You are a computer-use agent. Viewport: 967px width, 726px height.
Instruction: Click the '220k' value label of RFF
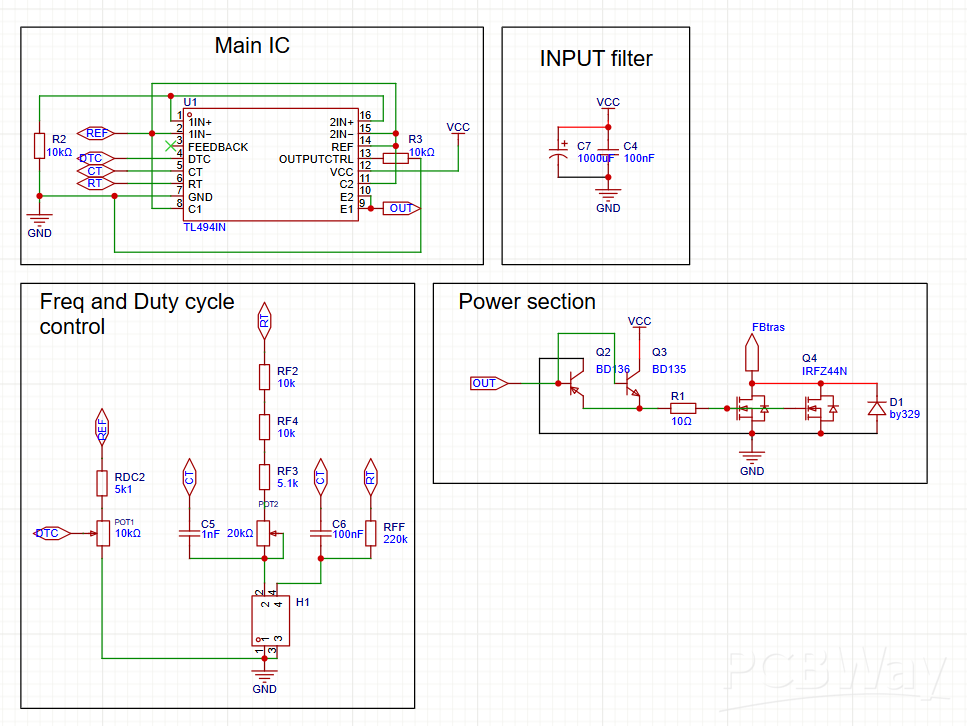pyautogui.click(x=395, y=539)
